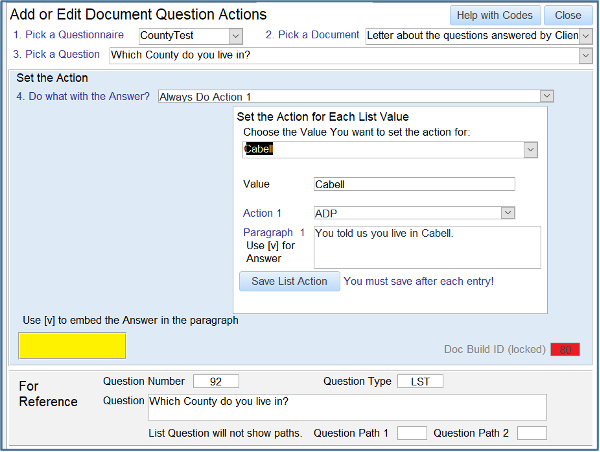Click 'You must save after each entry!' text
600x452 pixels.
[x=418, y=281]
